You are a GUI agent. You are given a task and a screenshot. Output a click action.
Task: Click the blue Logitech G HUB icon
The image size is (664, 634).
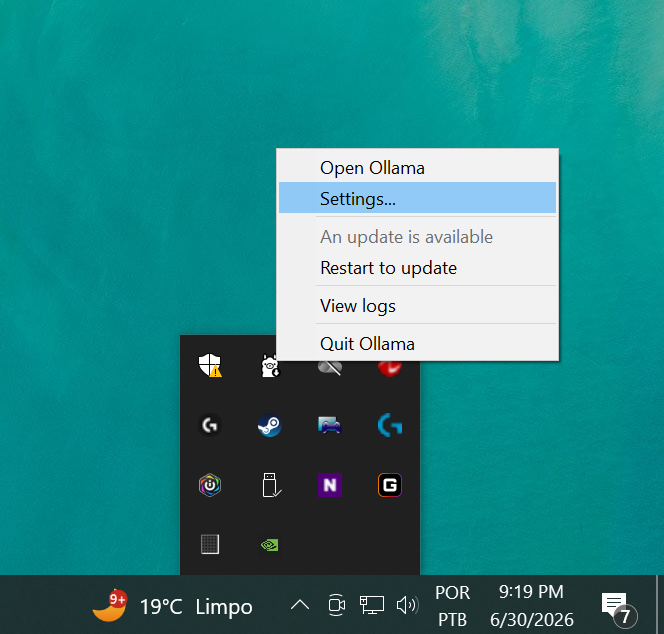(x=390, y=425)
